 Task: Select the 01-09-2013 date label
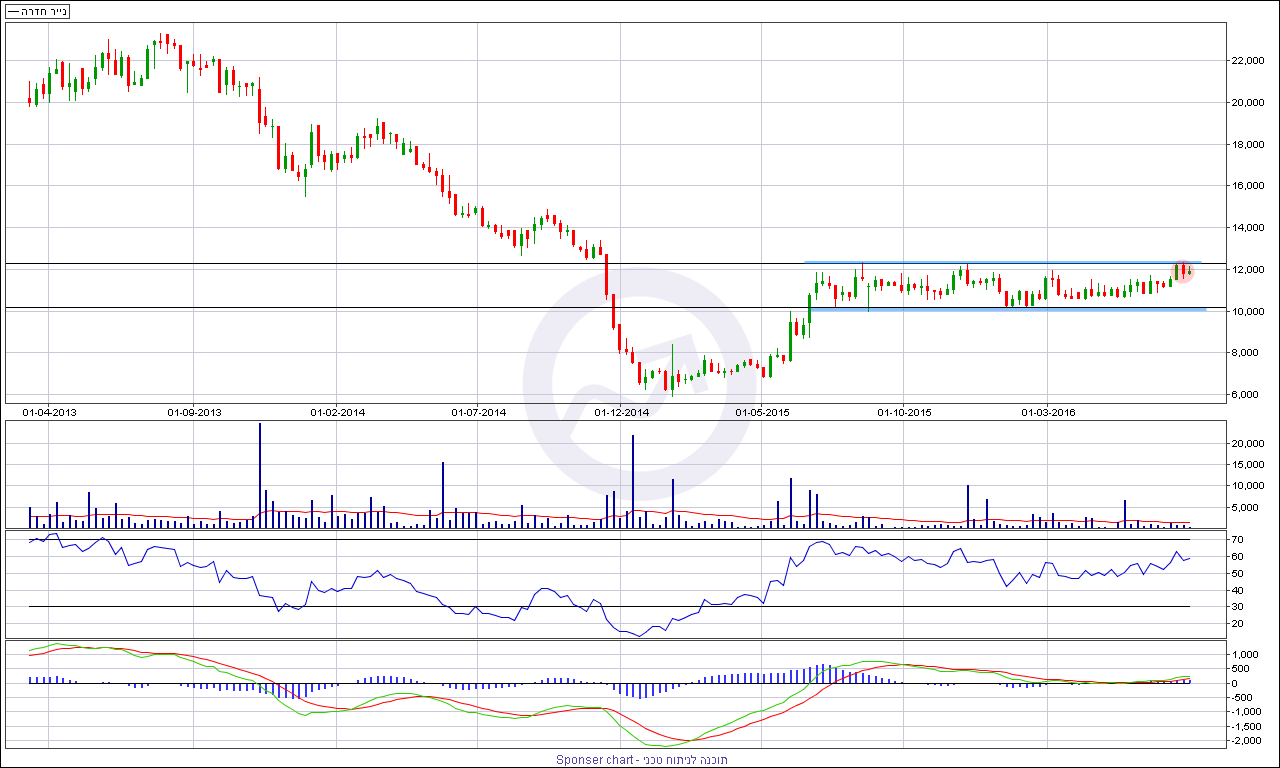coord(194,411)
